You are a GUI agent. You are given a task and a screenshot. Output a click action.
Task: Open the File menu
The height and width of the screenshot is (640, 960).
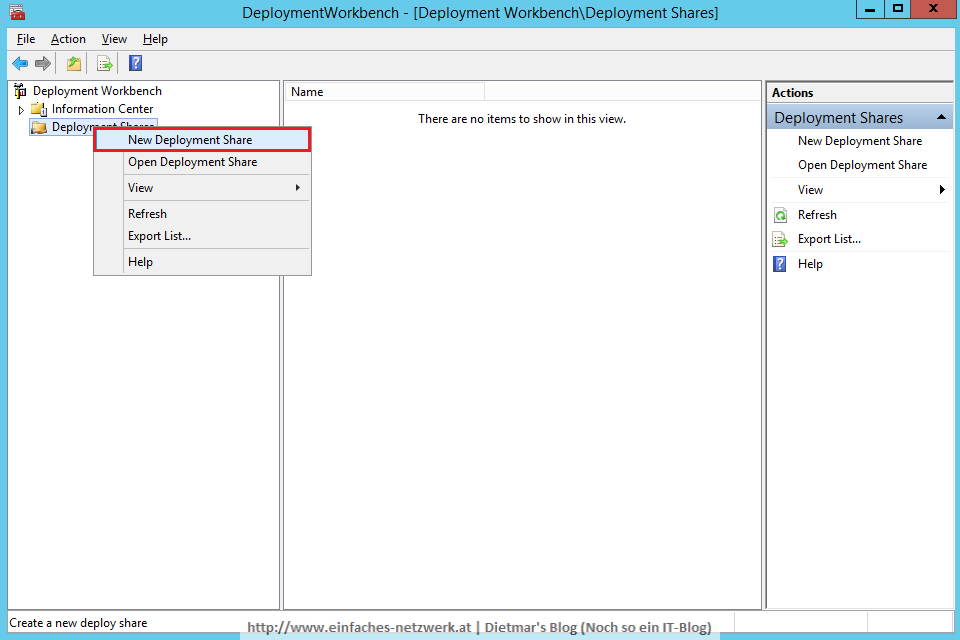point(26,39)
